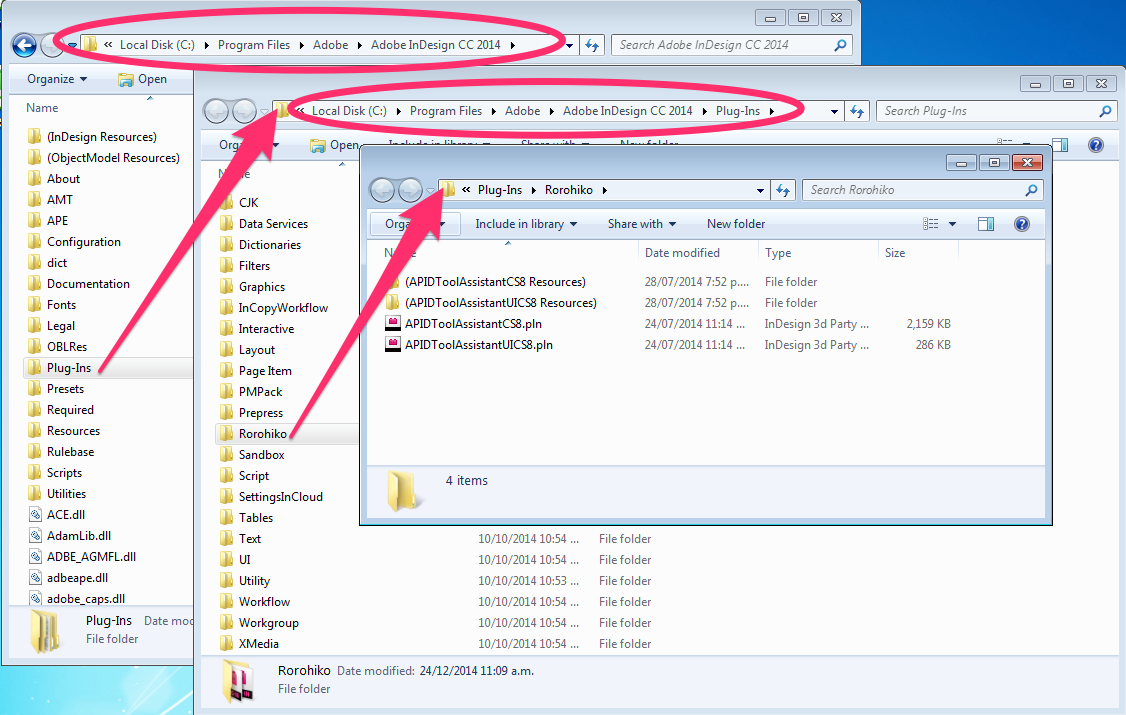The height and width of the screenshot is (715, 1126).
Task: Select the Data Services folder
Action: (x=274, y=224)
